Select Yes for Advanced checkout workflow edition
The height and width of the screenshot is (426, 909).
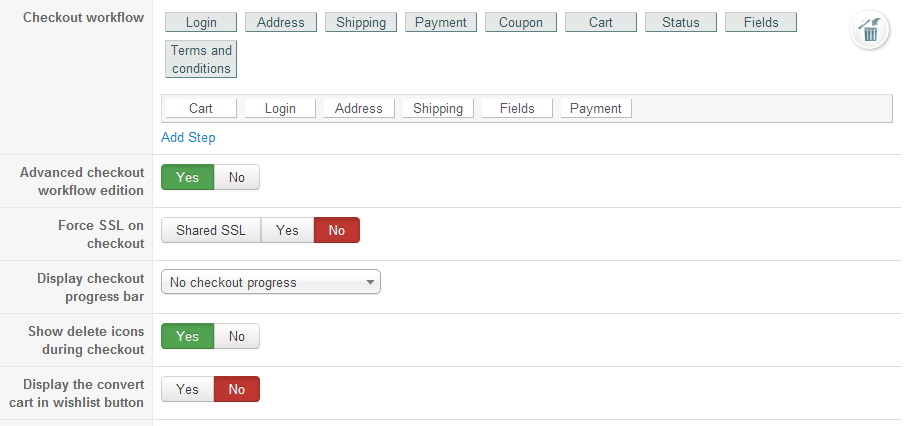click(188, 177)
